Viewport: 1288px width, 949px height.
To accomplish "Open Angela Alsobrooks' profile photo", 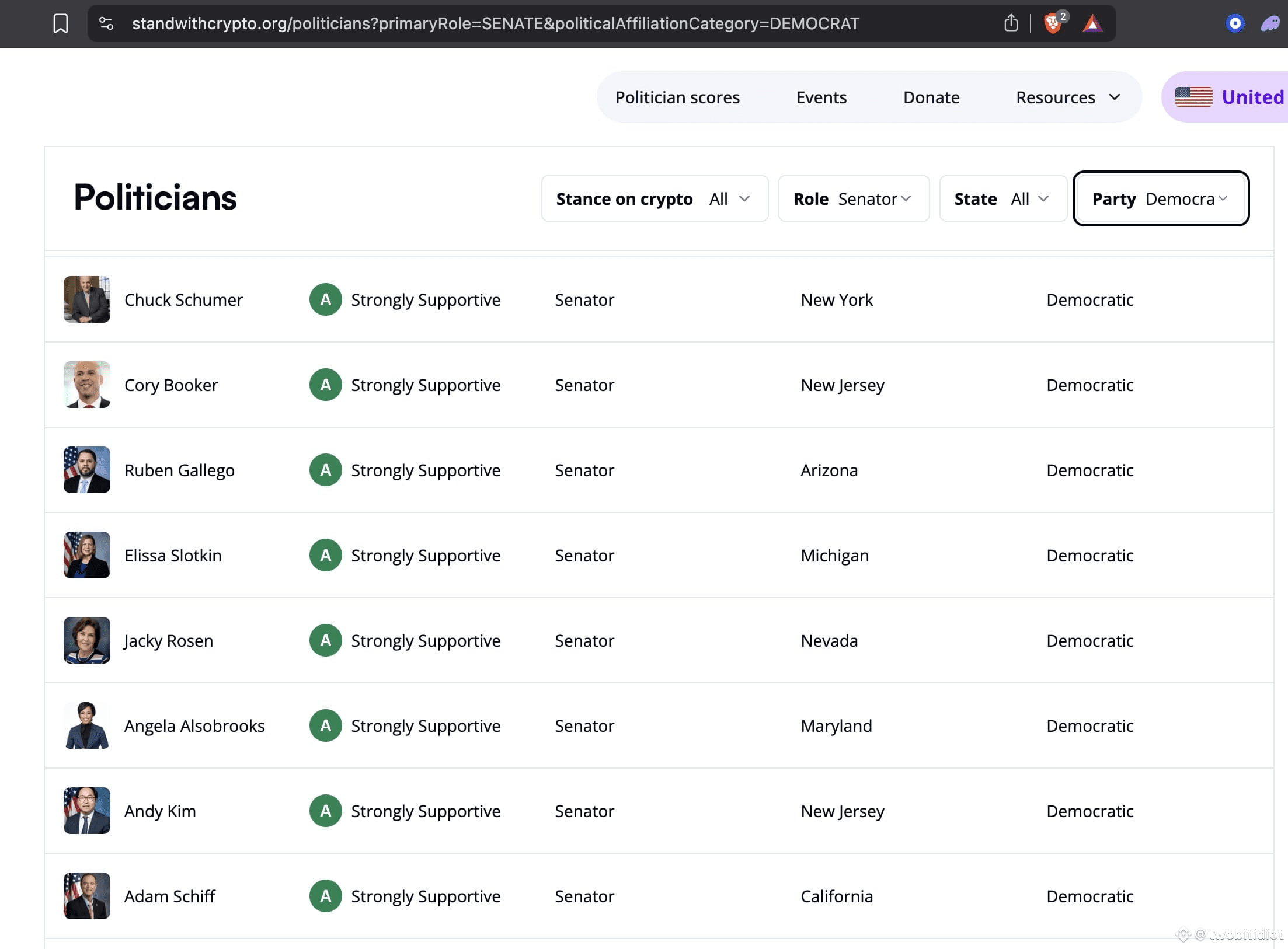I will 87,725.
